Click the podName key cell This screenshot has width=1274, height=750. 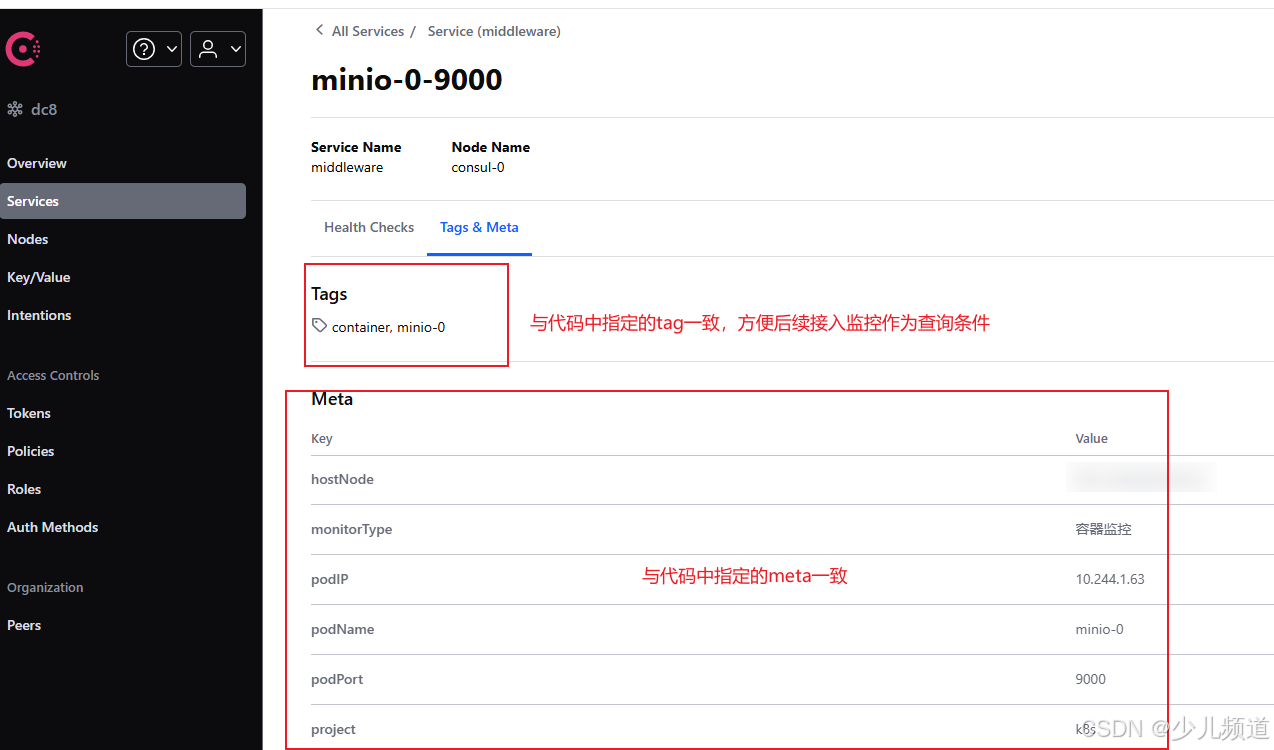click(x=343, y=629)
